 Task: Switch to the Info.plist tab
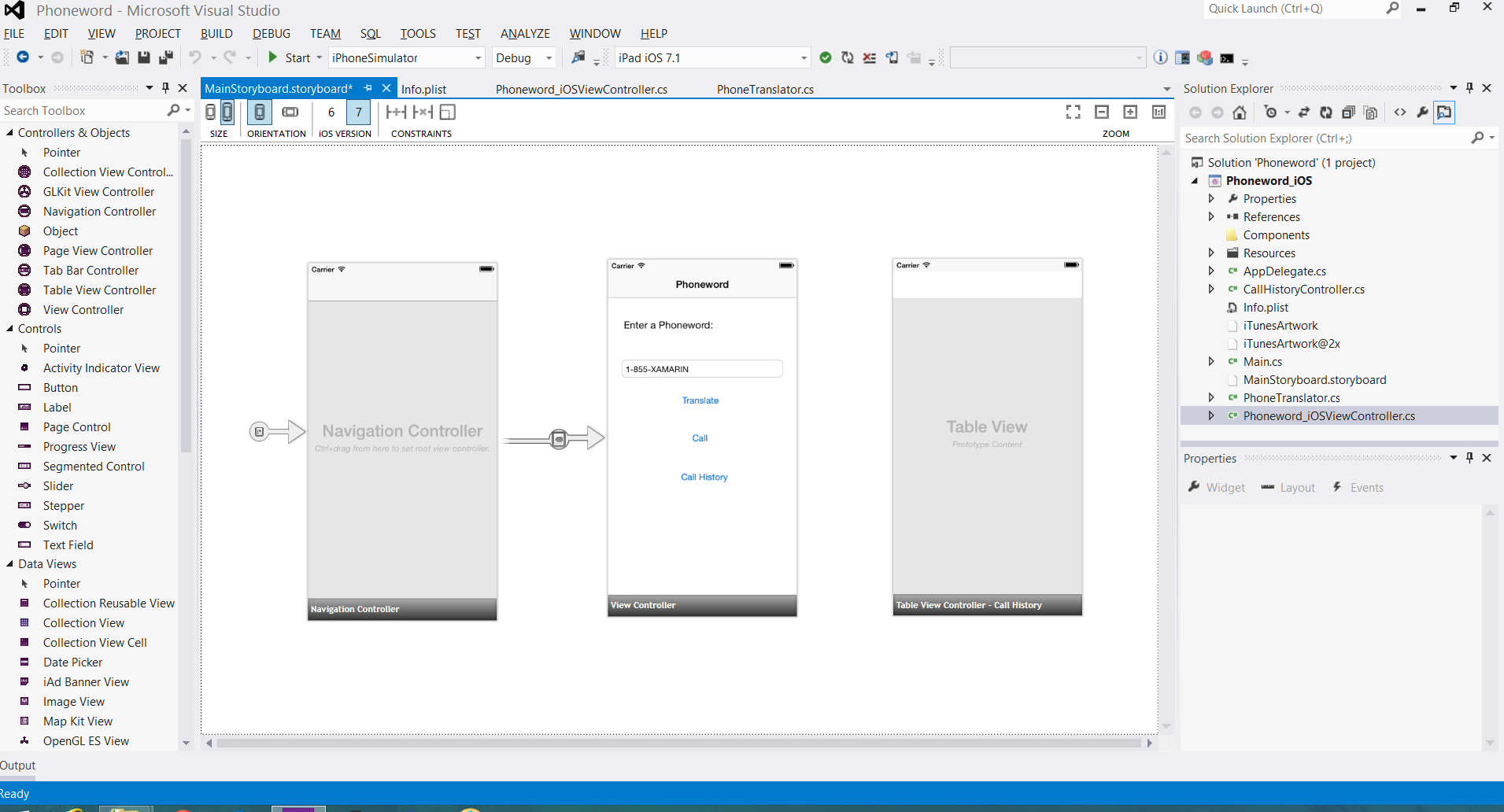click(423, 89)
